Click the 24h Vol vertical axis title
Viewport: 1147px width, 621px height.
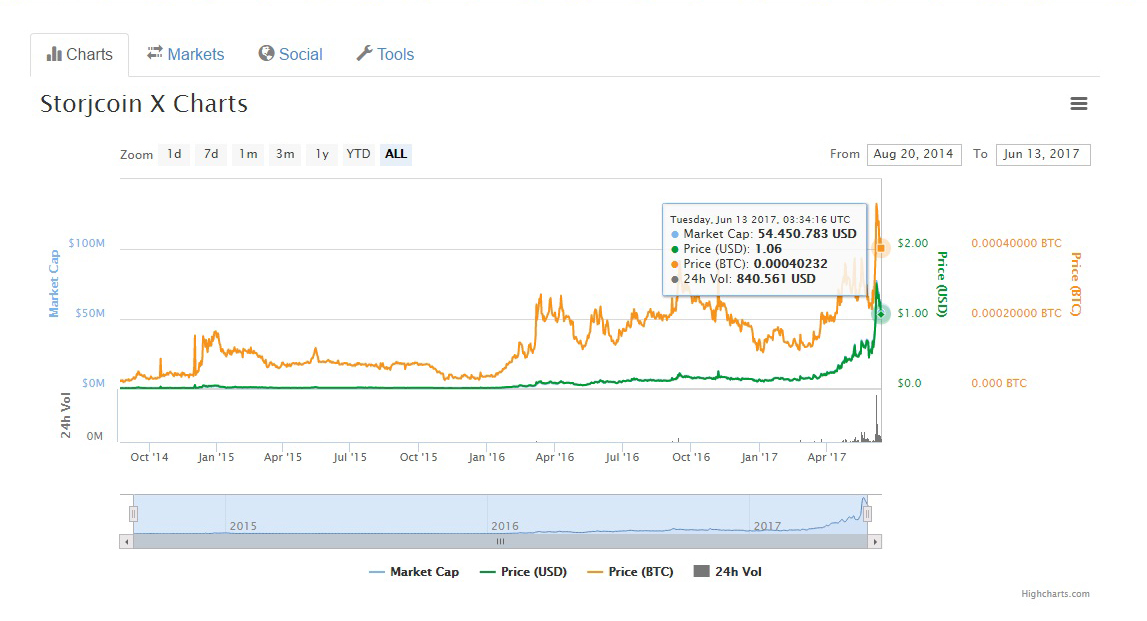point(66,415)
